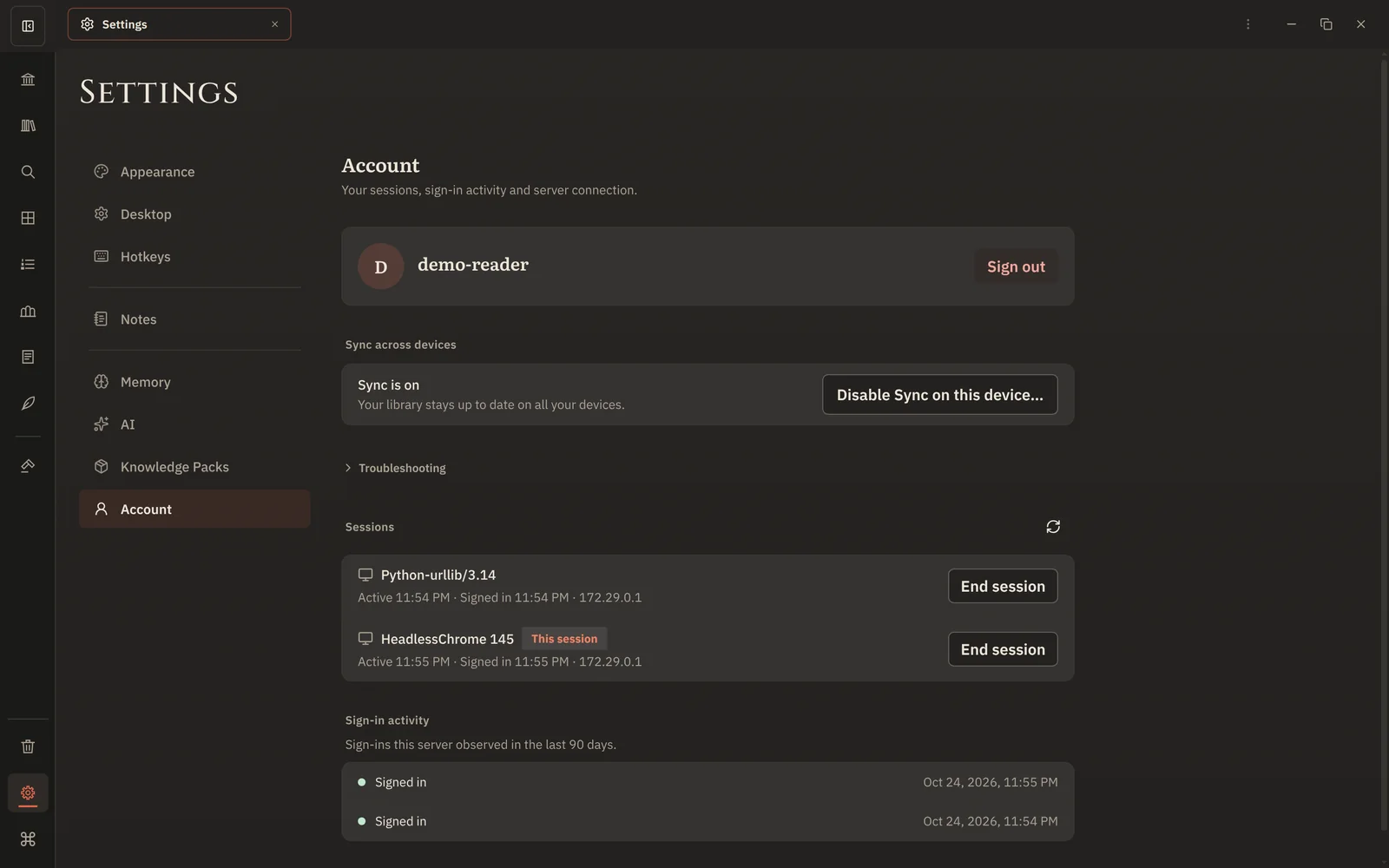End the Python-urllib/3.14 session

coord(1003,586)
